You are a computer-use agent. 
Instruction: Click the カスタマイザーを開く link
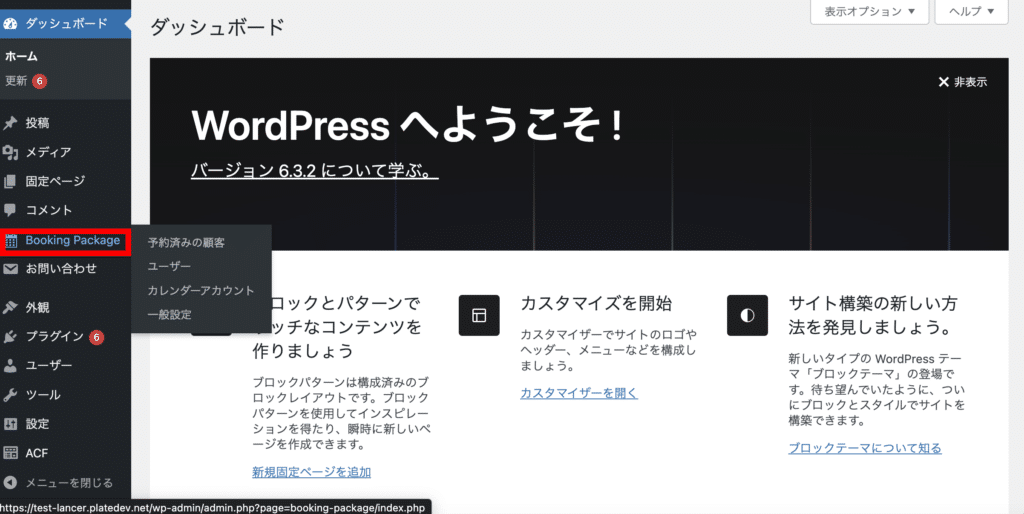578,393
